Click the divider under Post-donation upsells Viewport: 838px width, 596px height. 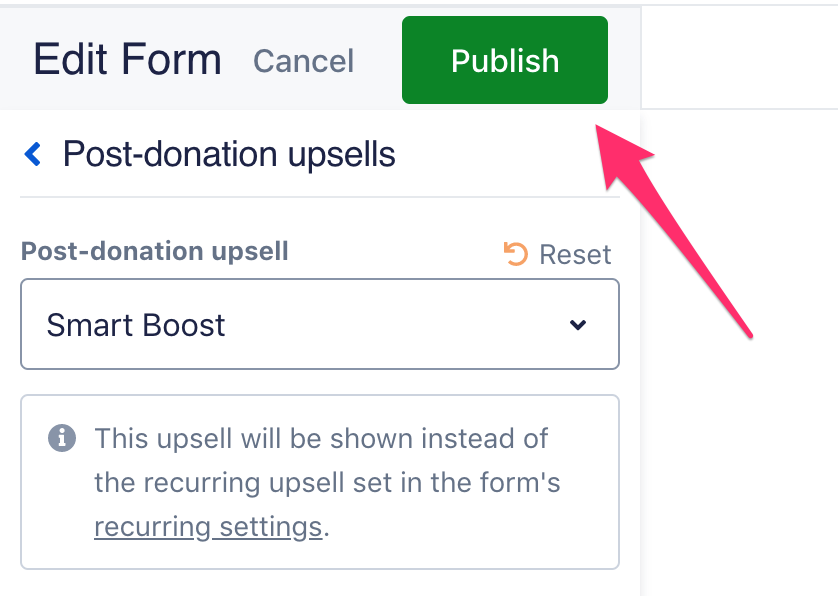320,197
